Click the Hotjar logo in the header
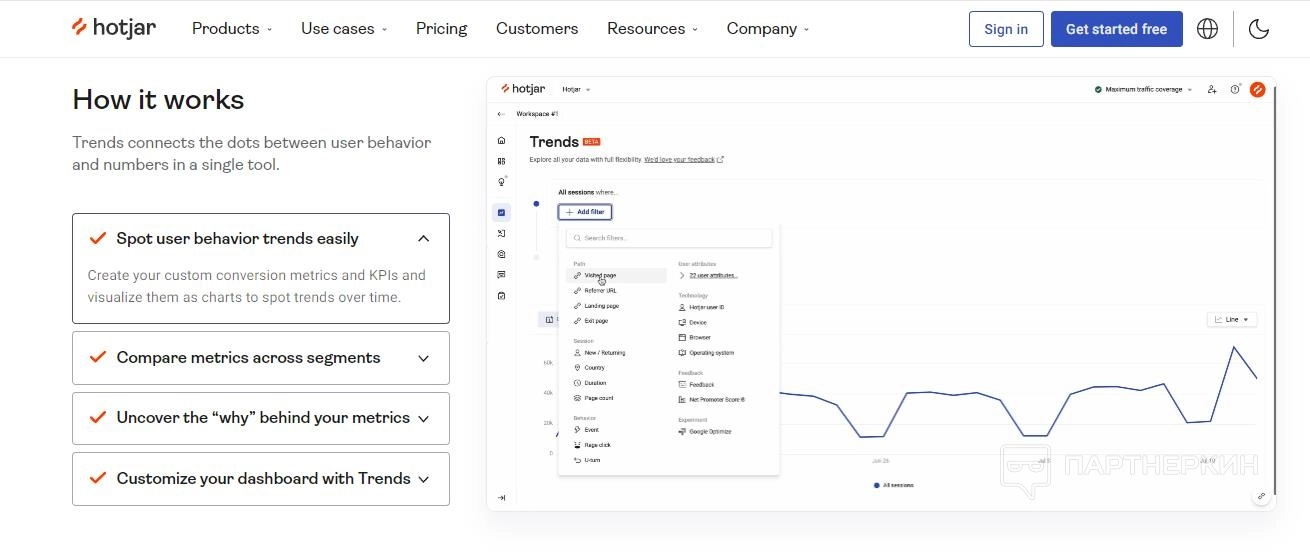This screenshot has height=552, width=1310. [114, 28]
